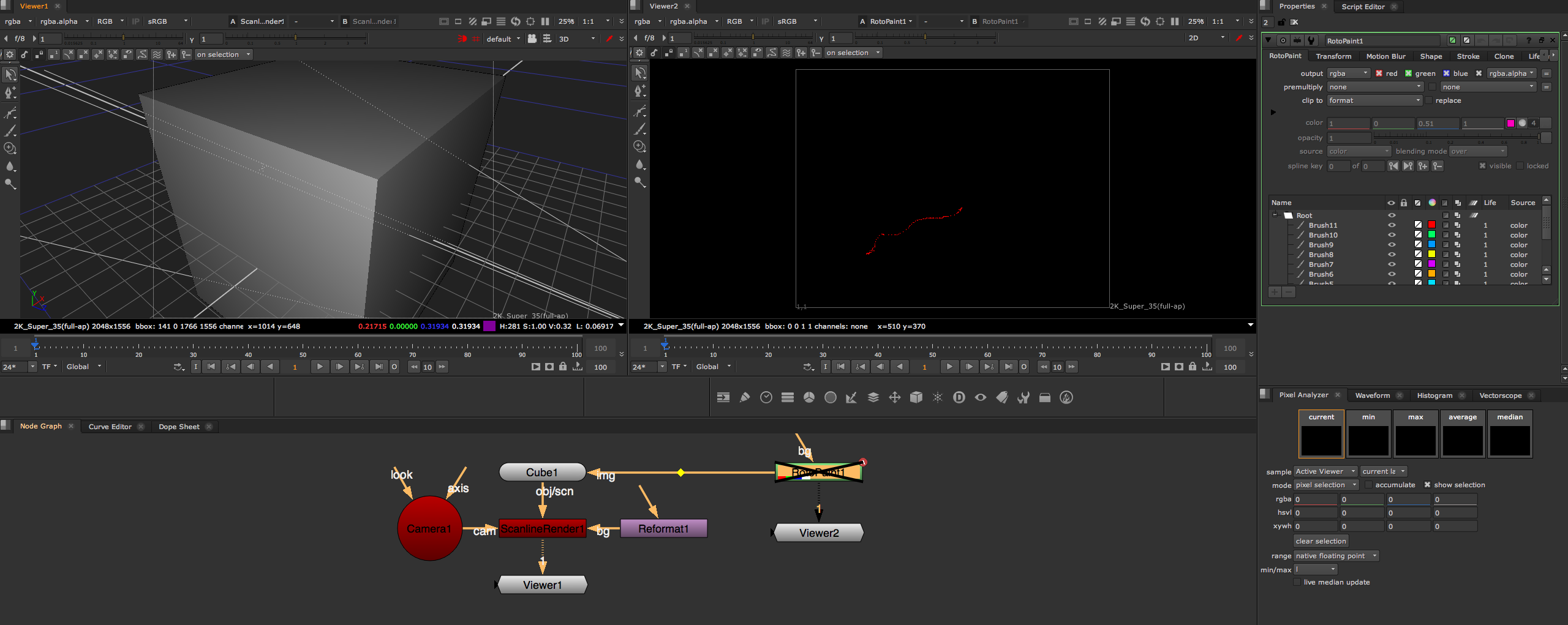Choose the Blur droplet tool in Viewer2
The width and height of the screenshot is (1568, 625).
coord(639,164)
